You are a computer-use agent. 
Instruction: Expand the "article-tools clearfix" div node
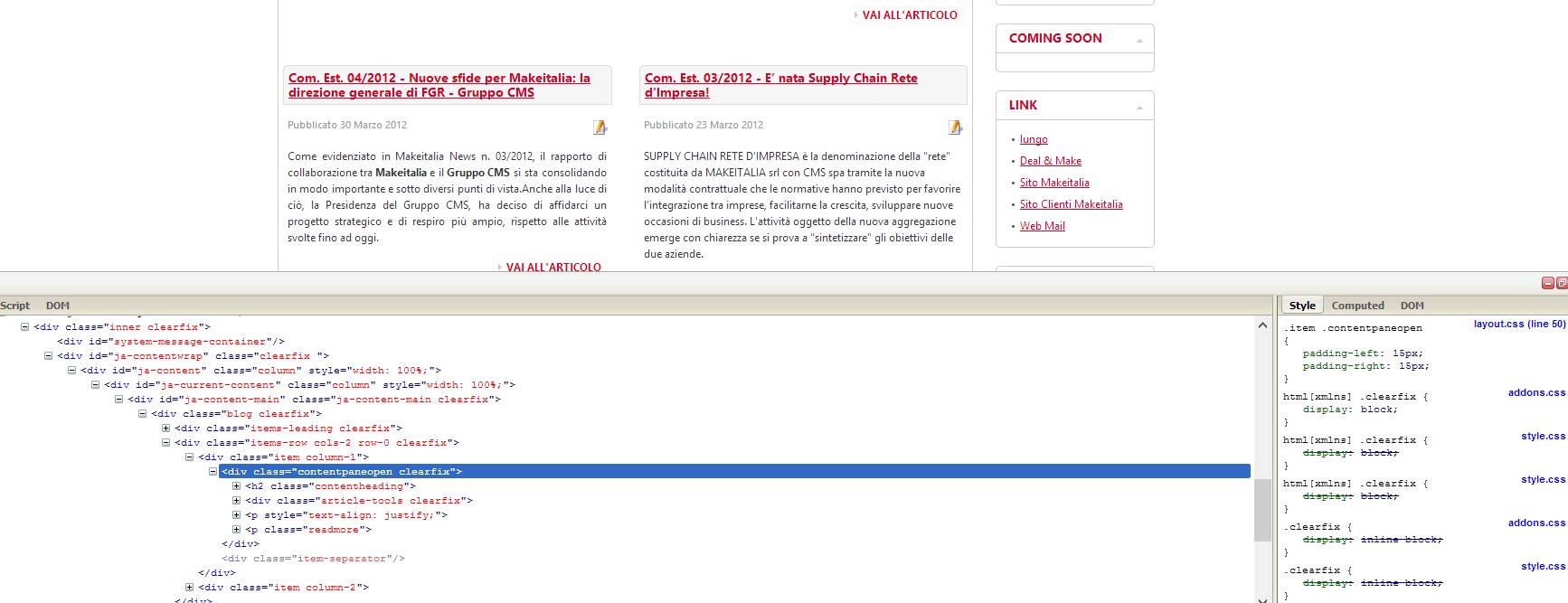pos(236,501)
